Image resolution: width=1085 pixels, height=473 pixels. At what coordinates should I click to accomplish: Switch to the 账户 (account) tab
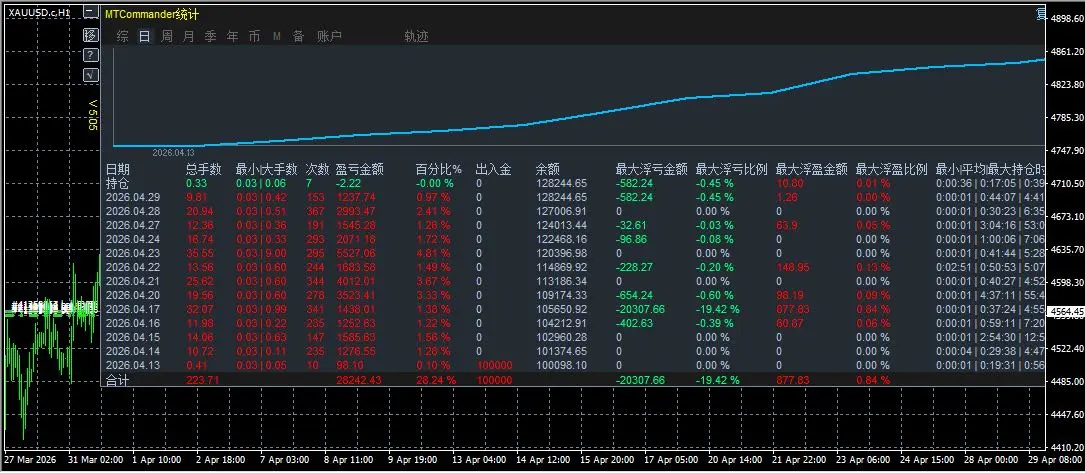[329, 37]
